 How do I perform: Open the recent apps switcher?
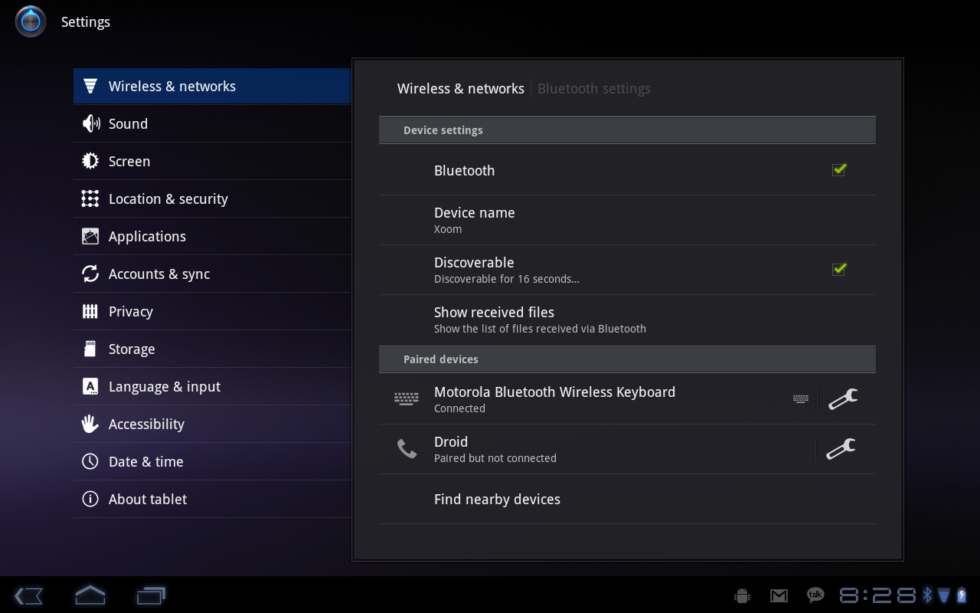151,596
